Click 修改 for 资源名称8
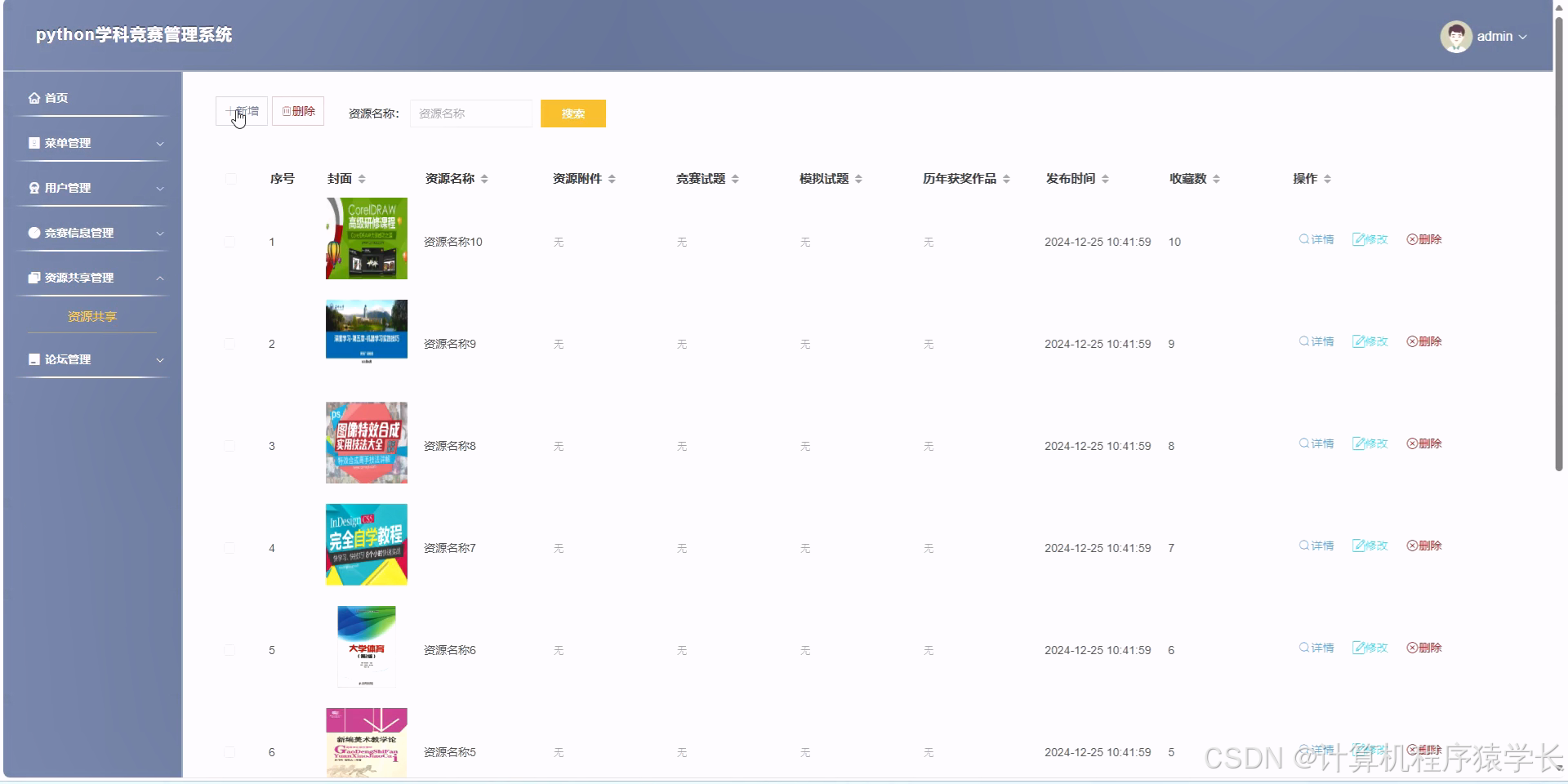Image resolution: width=1568 pixels, height=784 pixels. [x=1370, y=443]
